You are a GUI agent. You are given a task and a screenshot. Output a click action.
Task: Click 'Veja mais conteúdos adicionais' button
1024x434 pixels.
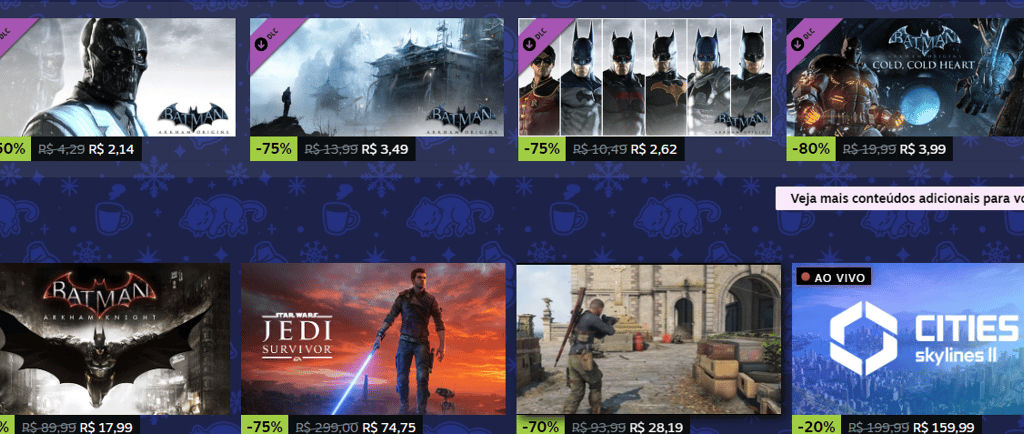point(900,198)
